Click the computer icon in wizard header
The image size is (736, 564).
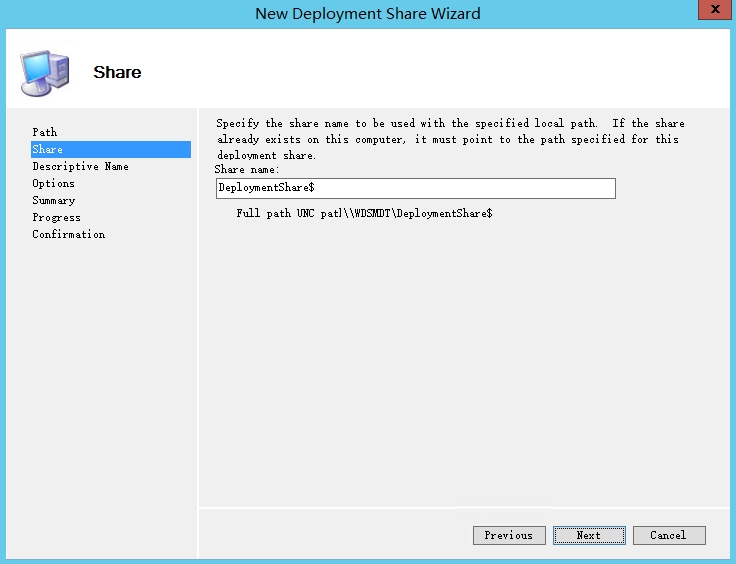45,73
